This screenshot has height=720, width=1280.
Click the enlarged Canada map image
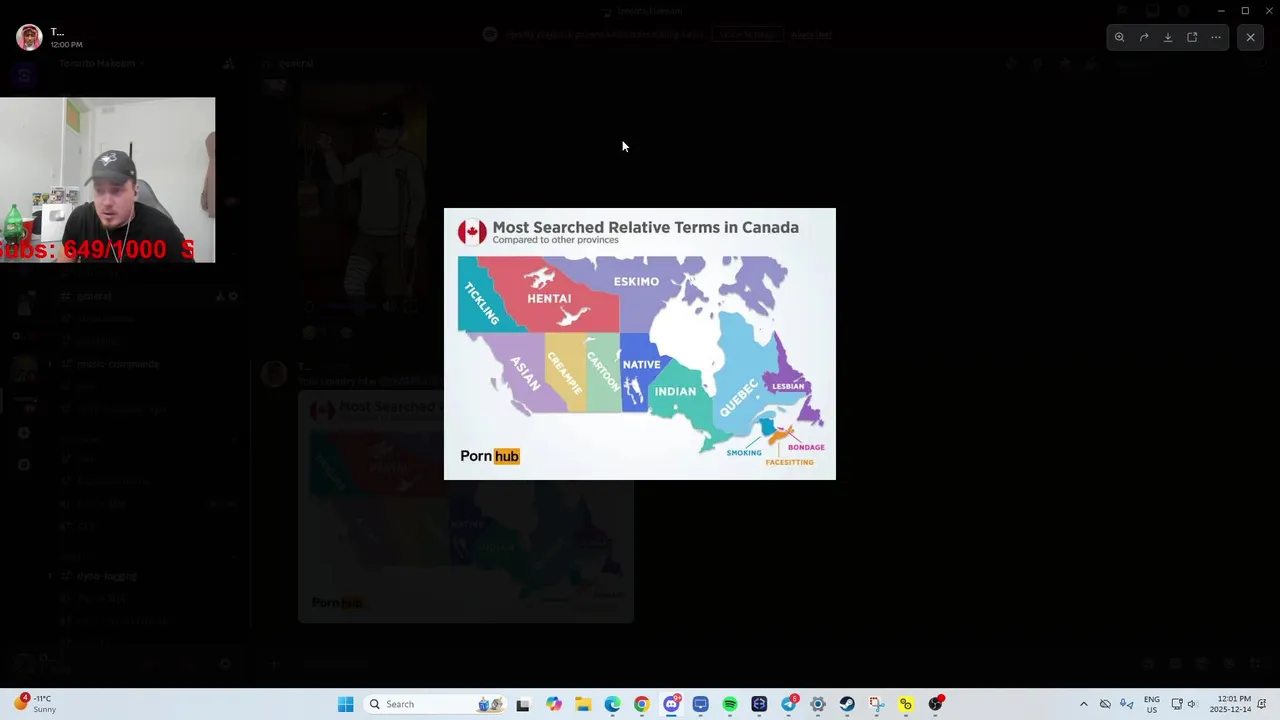pyautogui.click(x=640, y=344)
